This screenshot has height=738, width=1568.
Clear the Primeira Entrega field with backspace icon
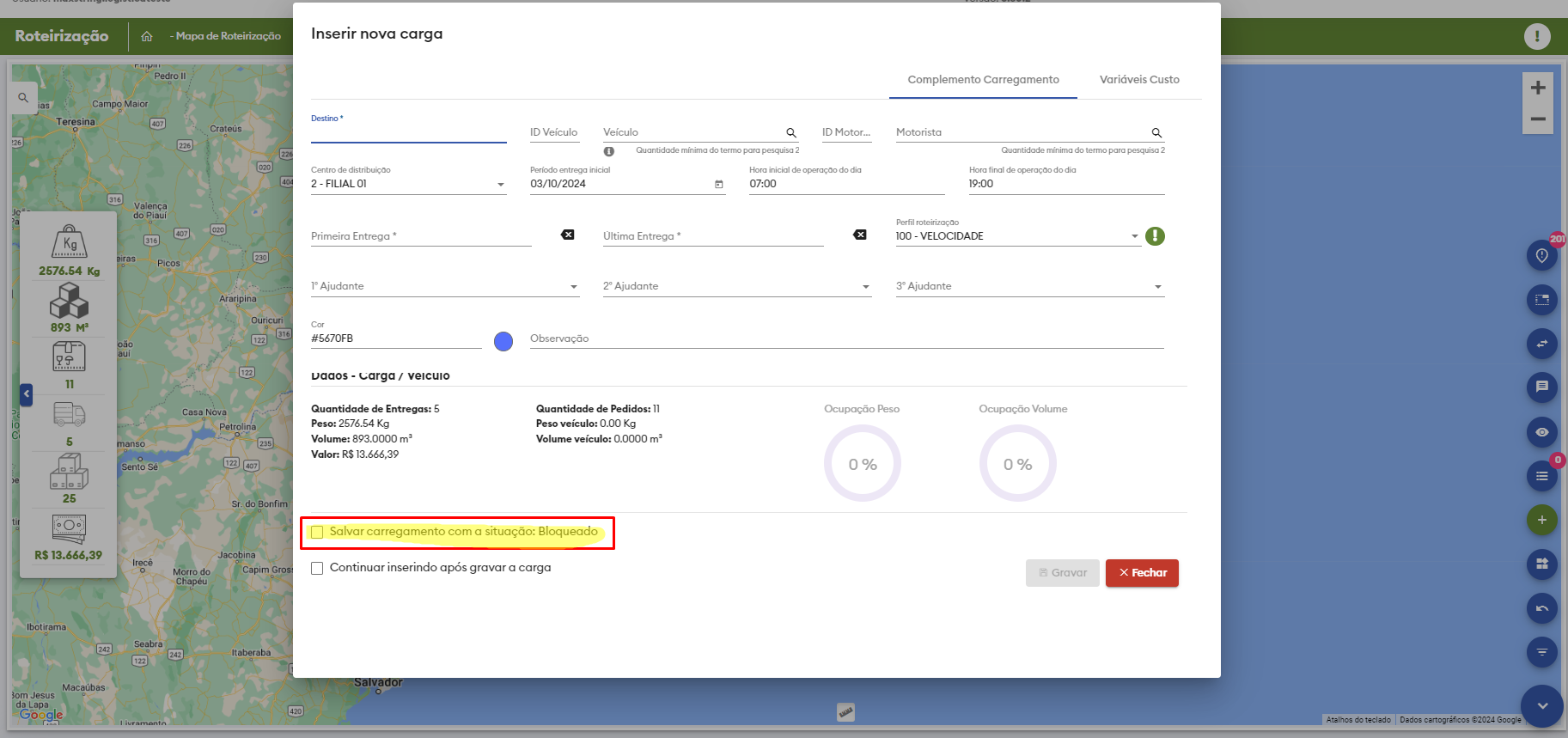(568, 235)
